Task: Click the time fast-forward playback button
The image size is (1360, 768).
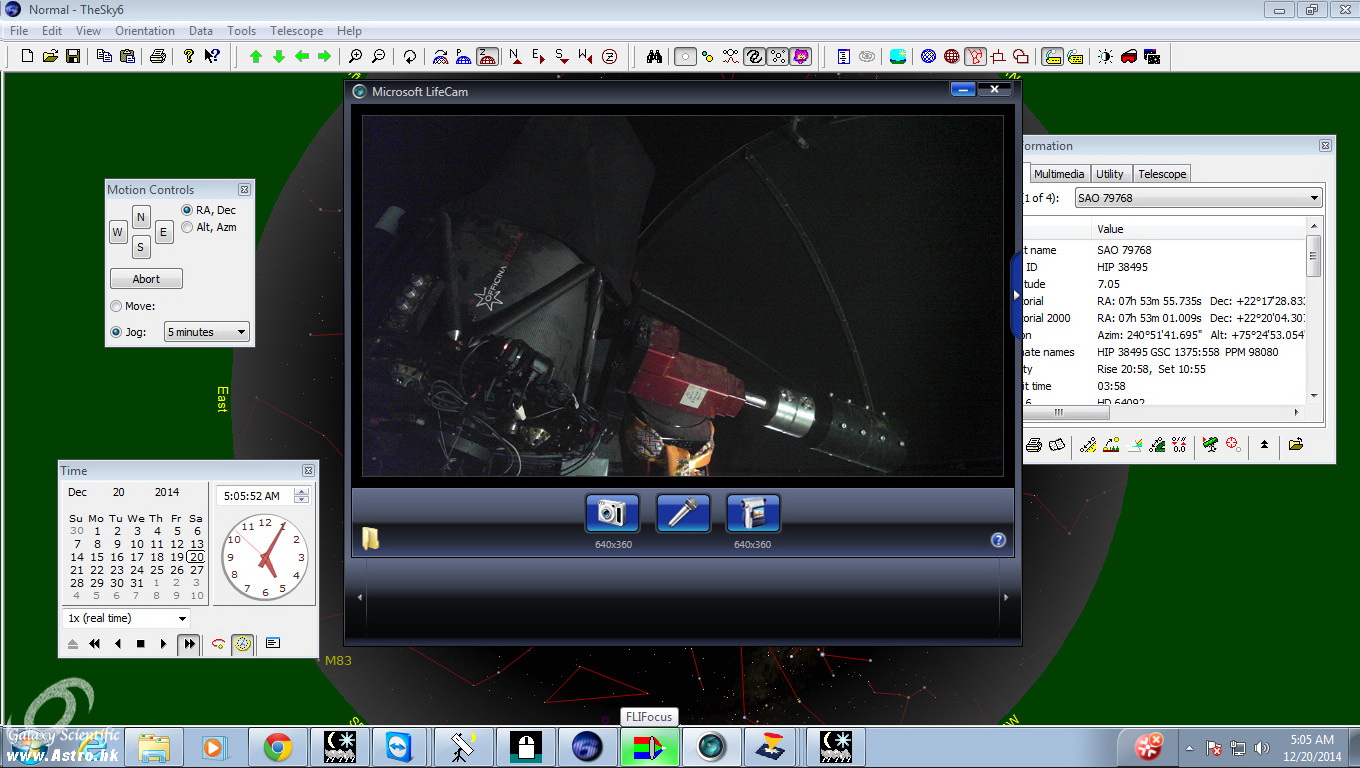Action: pyautogui.click(x=188, y=644)
